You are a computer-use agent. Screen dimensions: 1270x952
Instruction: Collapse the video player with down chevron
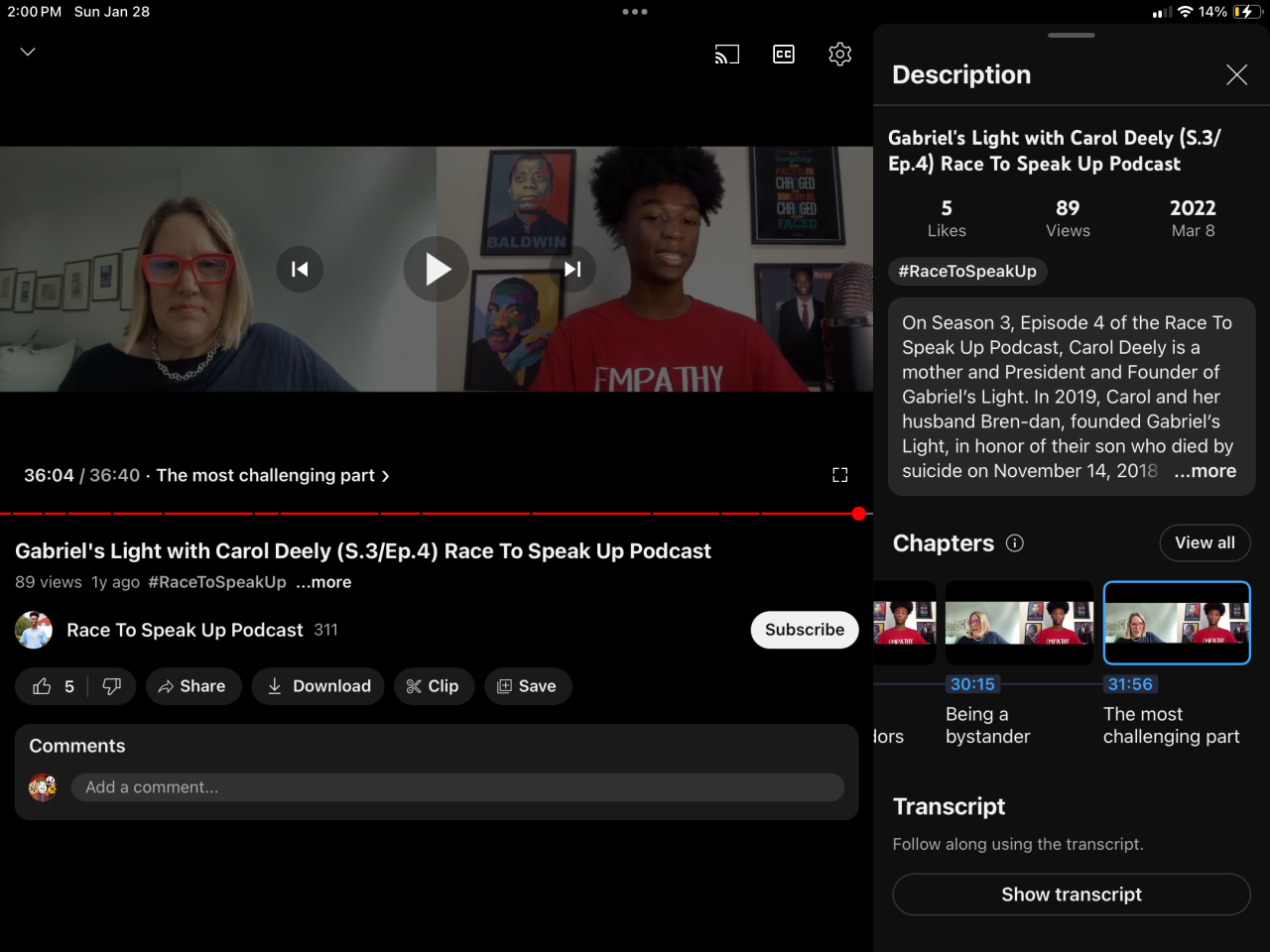(x=28, y=52)
